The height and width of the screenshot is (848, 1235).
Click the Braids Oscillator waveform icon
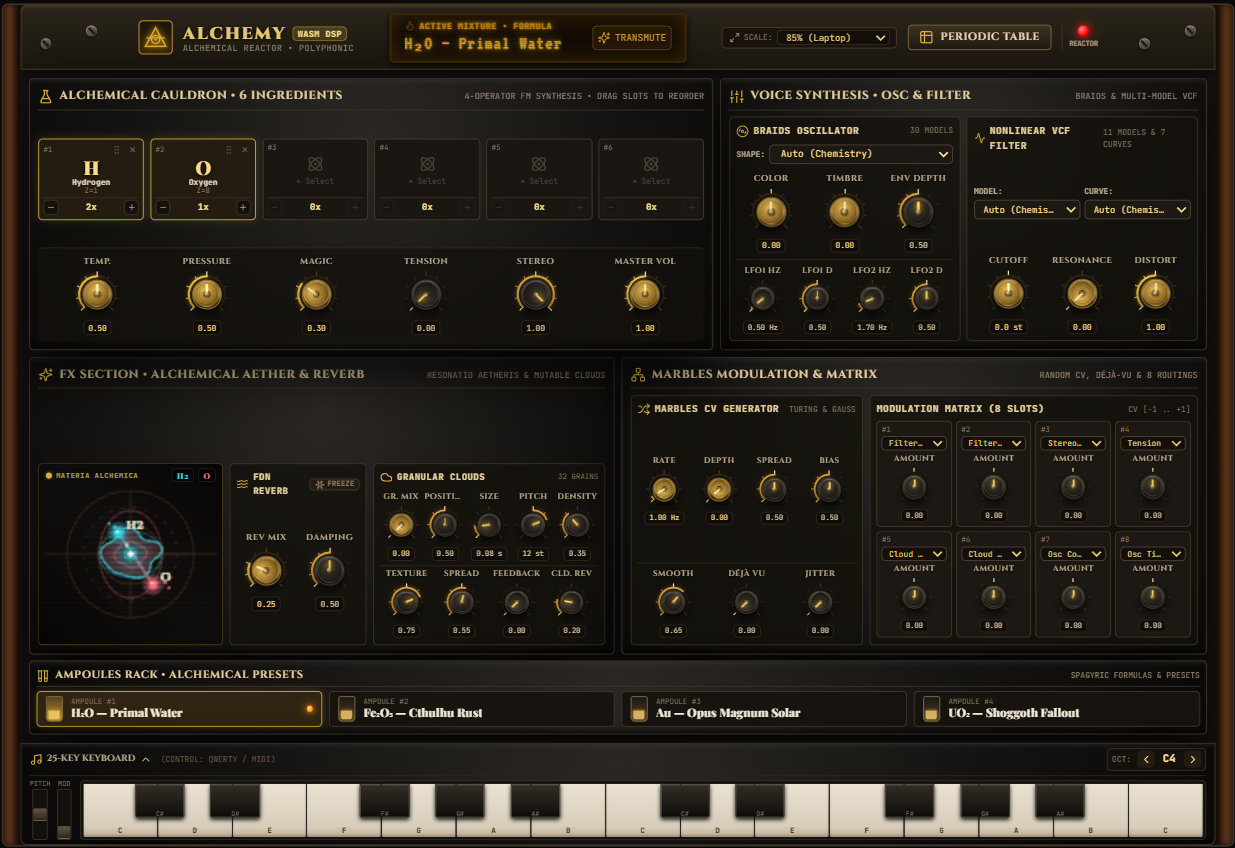click(743, 131)
